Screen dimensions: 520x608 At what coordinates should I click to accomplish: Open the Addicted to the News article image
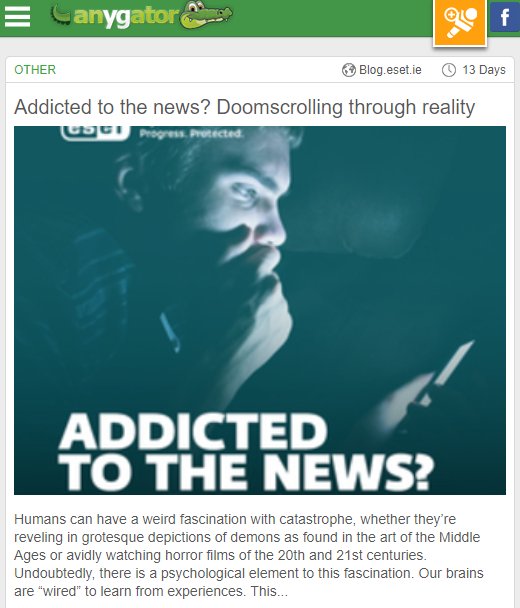[260, 310]
